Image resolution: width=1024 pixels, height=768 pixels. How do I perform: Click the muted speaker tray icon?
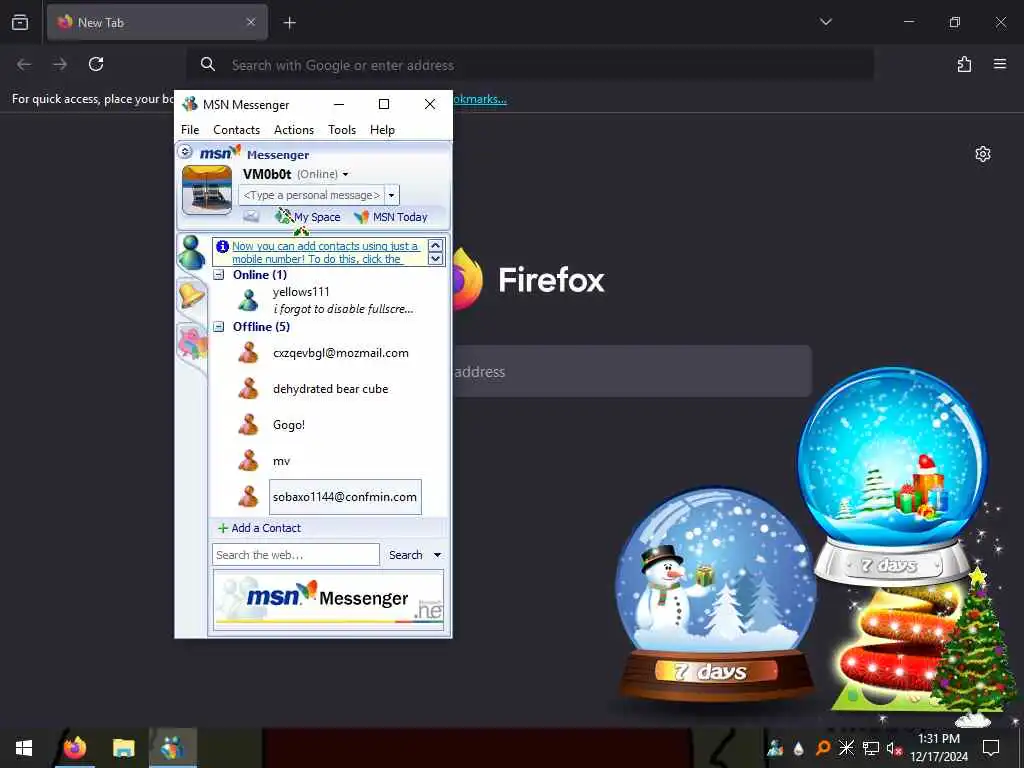(x=894, y=748)
